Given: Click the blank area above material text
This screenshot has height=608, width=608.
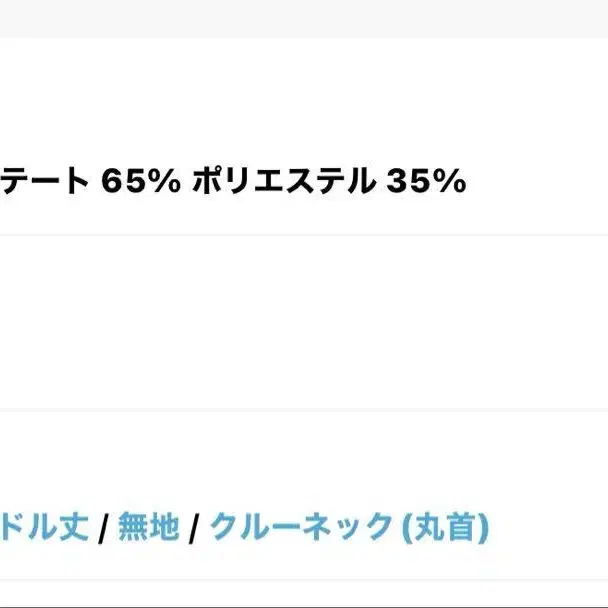Looking at the screenshot, I should (304, 100).
